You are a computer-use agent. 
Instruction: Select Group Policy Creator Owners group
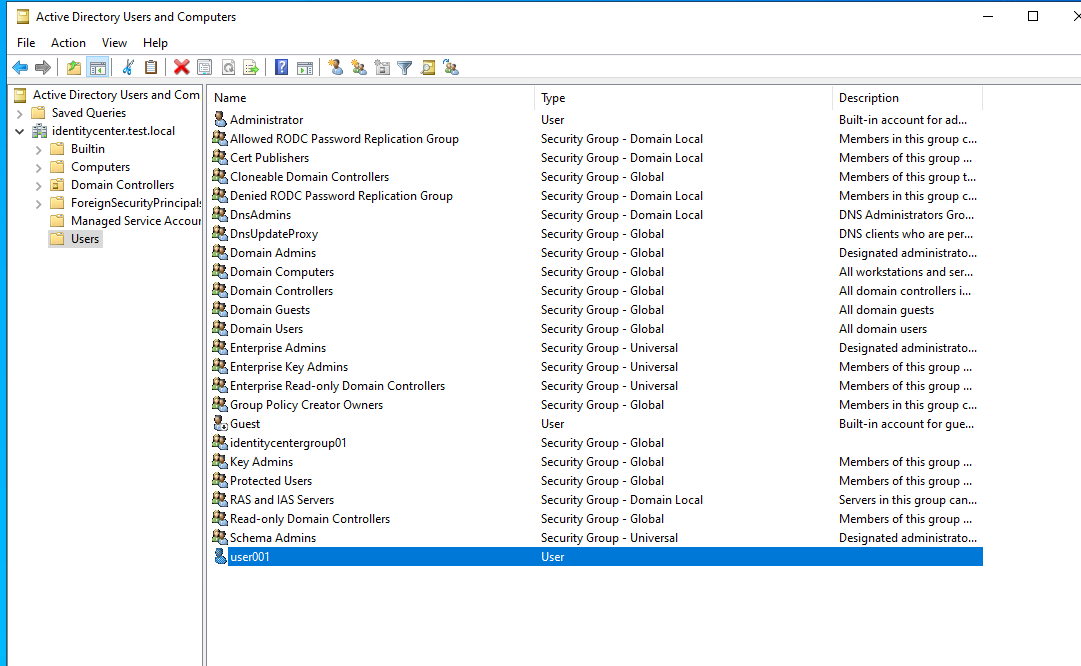tap(306, 405)
